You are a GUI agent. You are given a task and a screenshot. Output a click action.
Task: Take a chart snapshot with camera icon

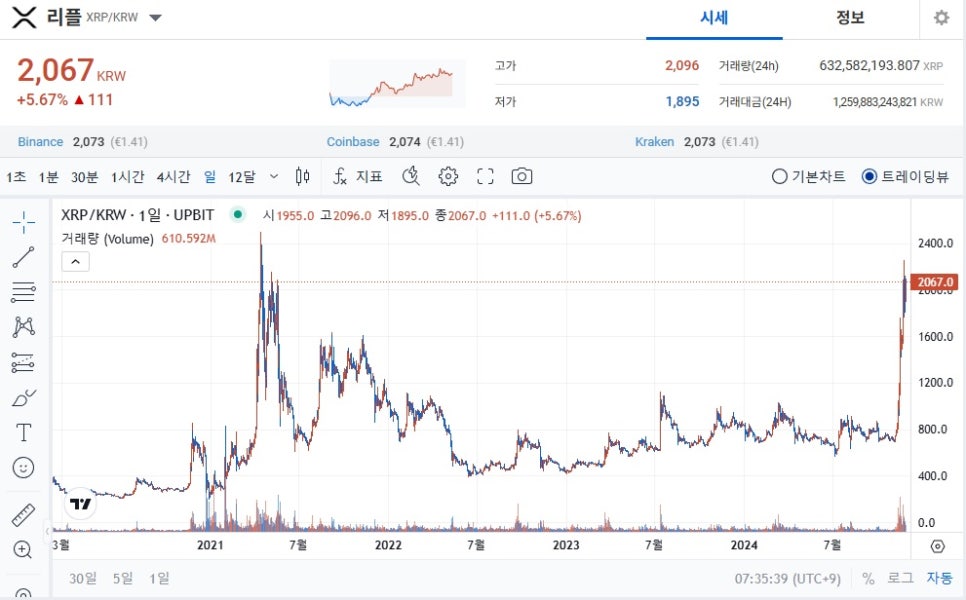[x=522, y=177]
